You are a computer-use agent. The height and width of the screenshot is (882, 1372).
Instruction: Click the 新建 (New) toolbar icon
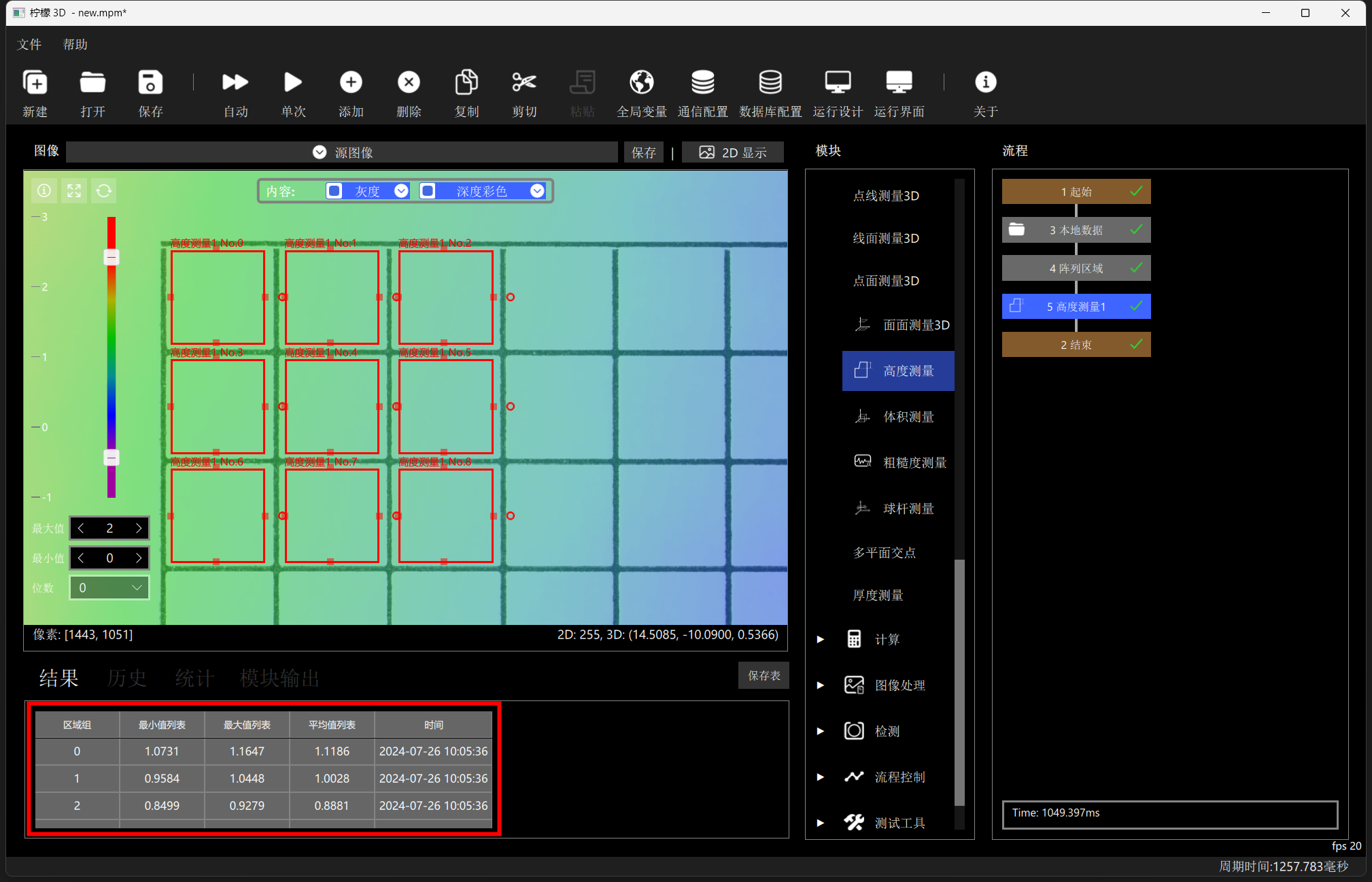[35, 82]
